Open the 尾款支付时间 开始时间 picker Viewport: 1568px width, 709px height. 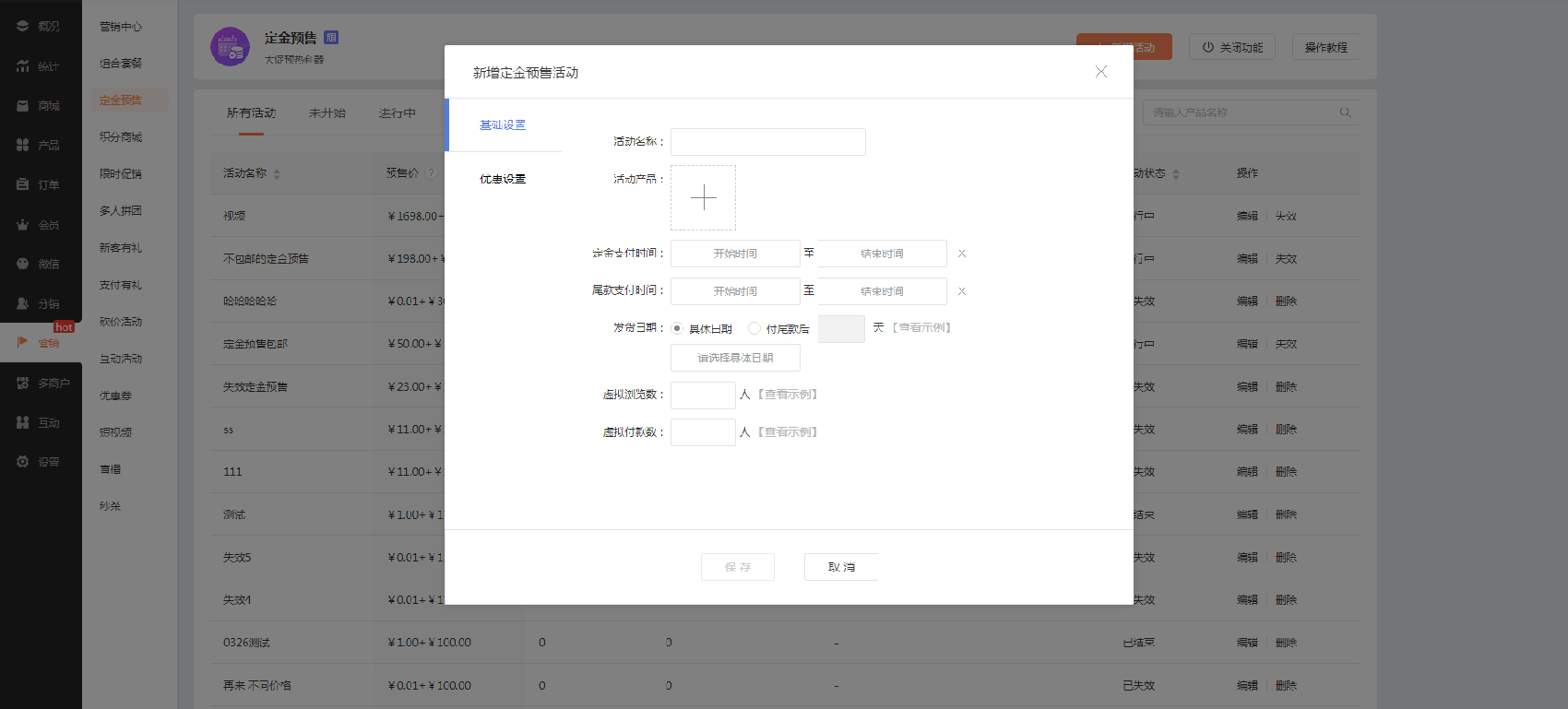[735, 291]
